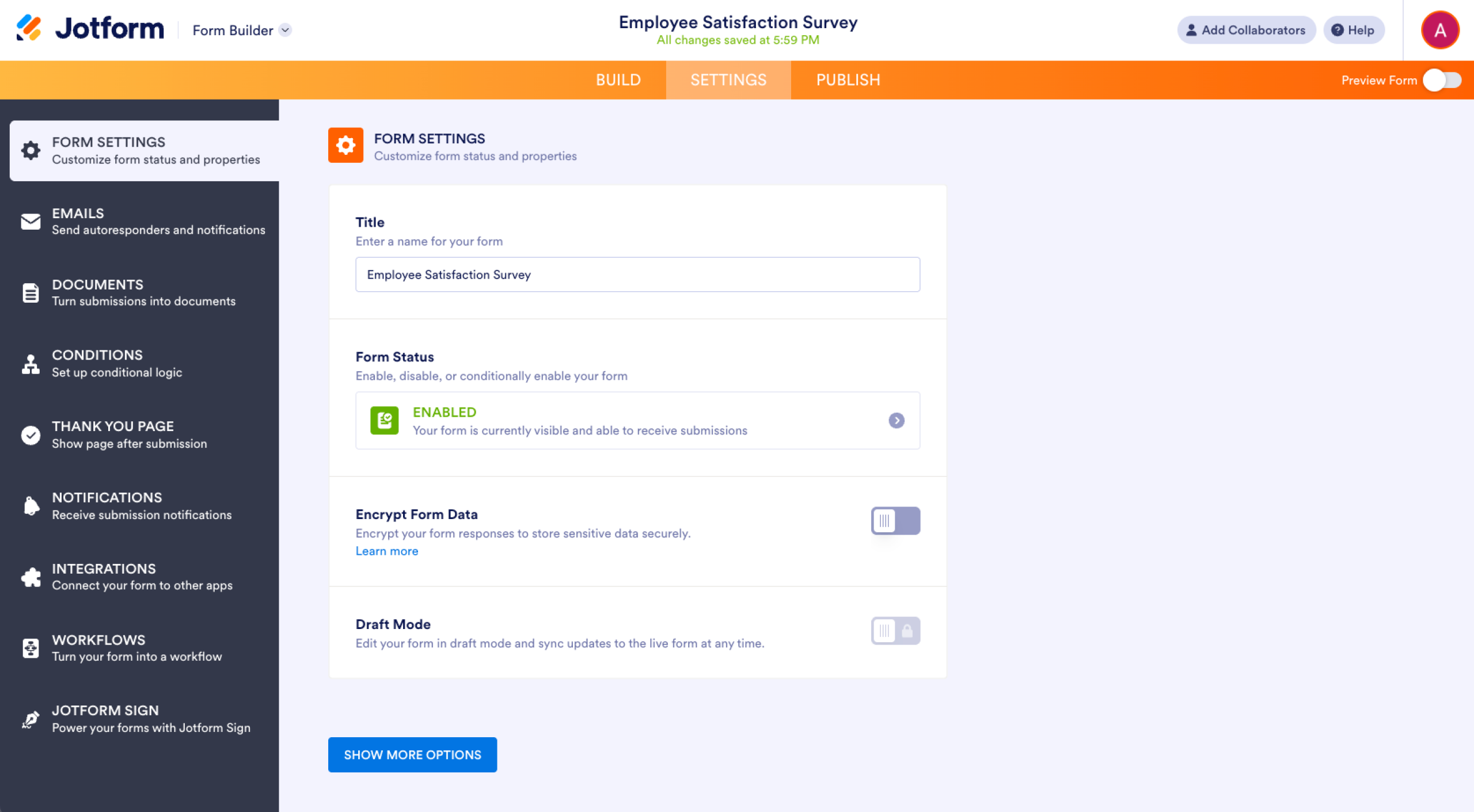Viewport: 1474px width, 812px height.
Task: Toggle Draft Mode on
Action: coord(895,630)
